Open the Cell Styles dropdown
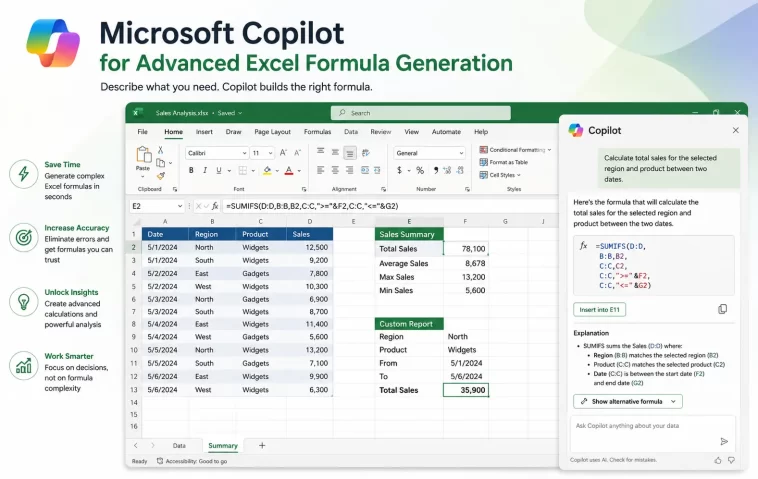This screenshot has height=479, width=758. (500, 175)
